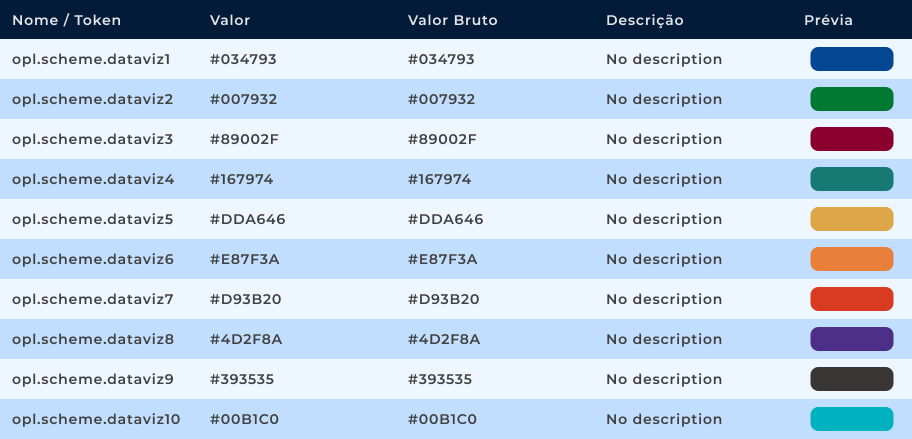Click the dataviz7 red-orange swatch
Image resolution: width=912 pixels, height=439 pixels.
tap(851, 299)
